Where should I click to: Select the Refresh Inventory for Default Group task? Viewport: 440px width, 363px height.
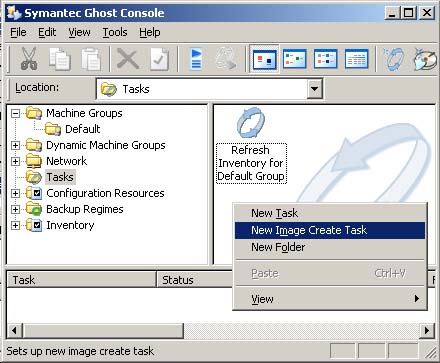251,147
